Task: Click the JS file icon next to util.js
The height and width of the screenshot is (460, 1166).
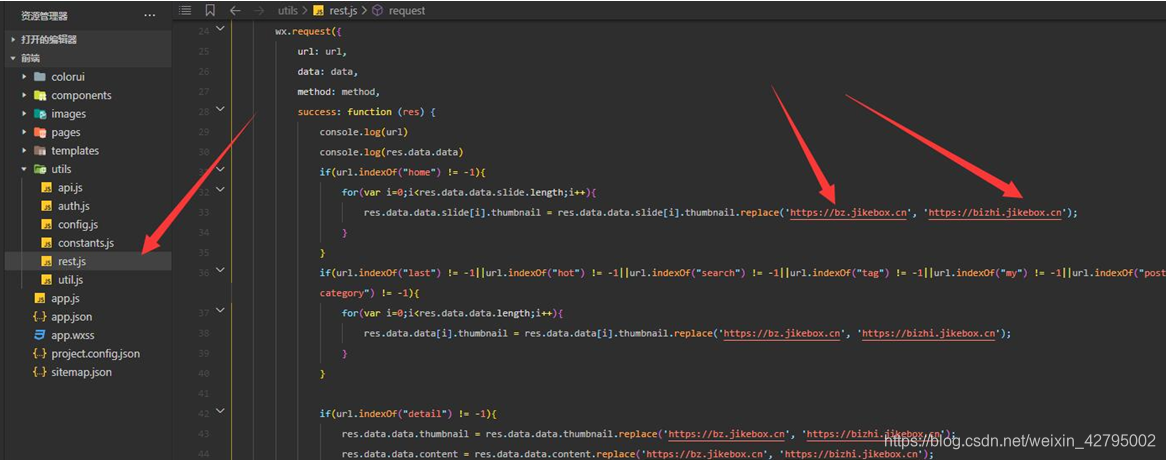Action: point(47,280)
